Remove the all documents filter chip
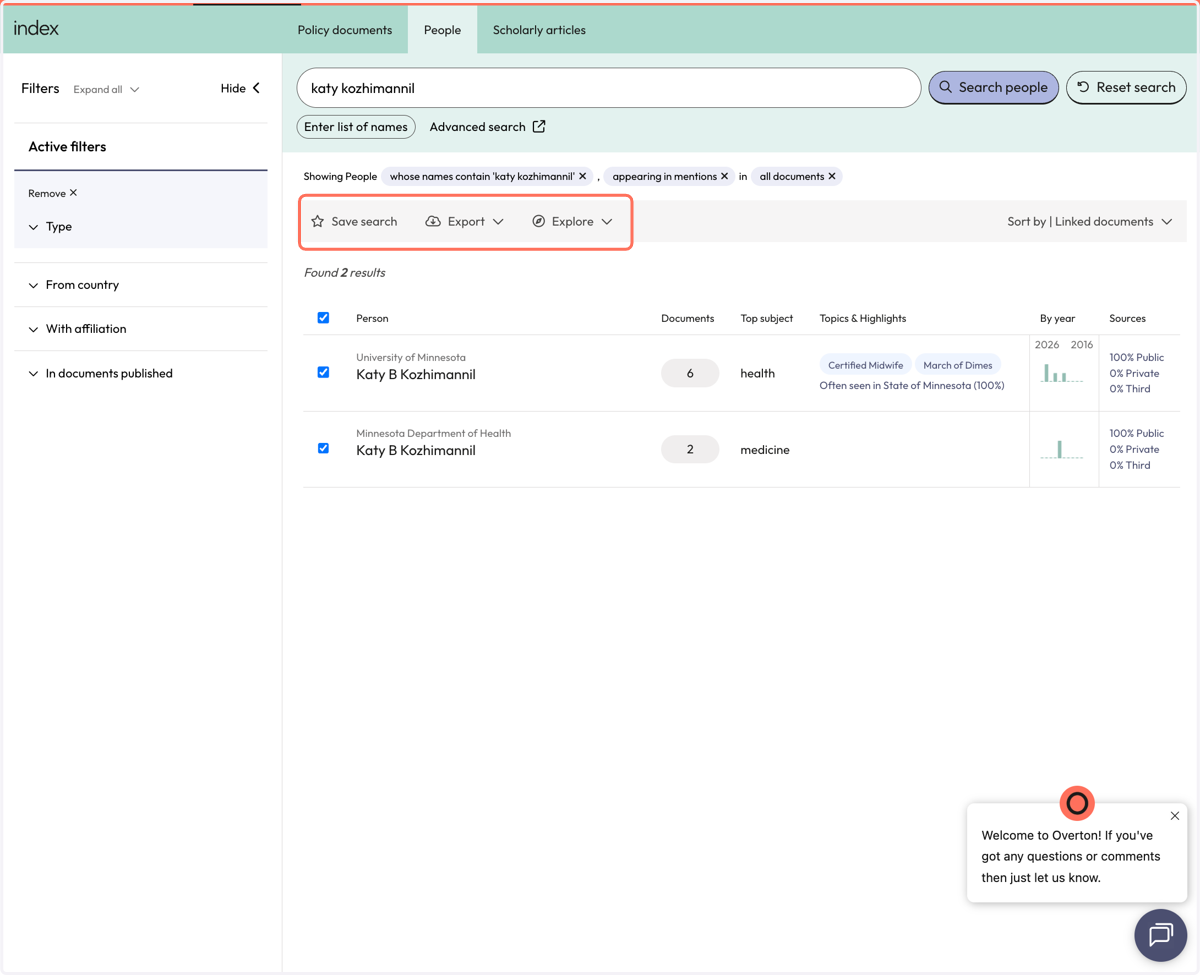Image resolution: width=1200 pixels, height=975 pixels. (x=832, y=176)
